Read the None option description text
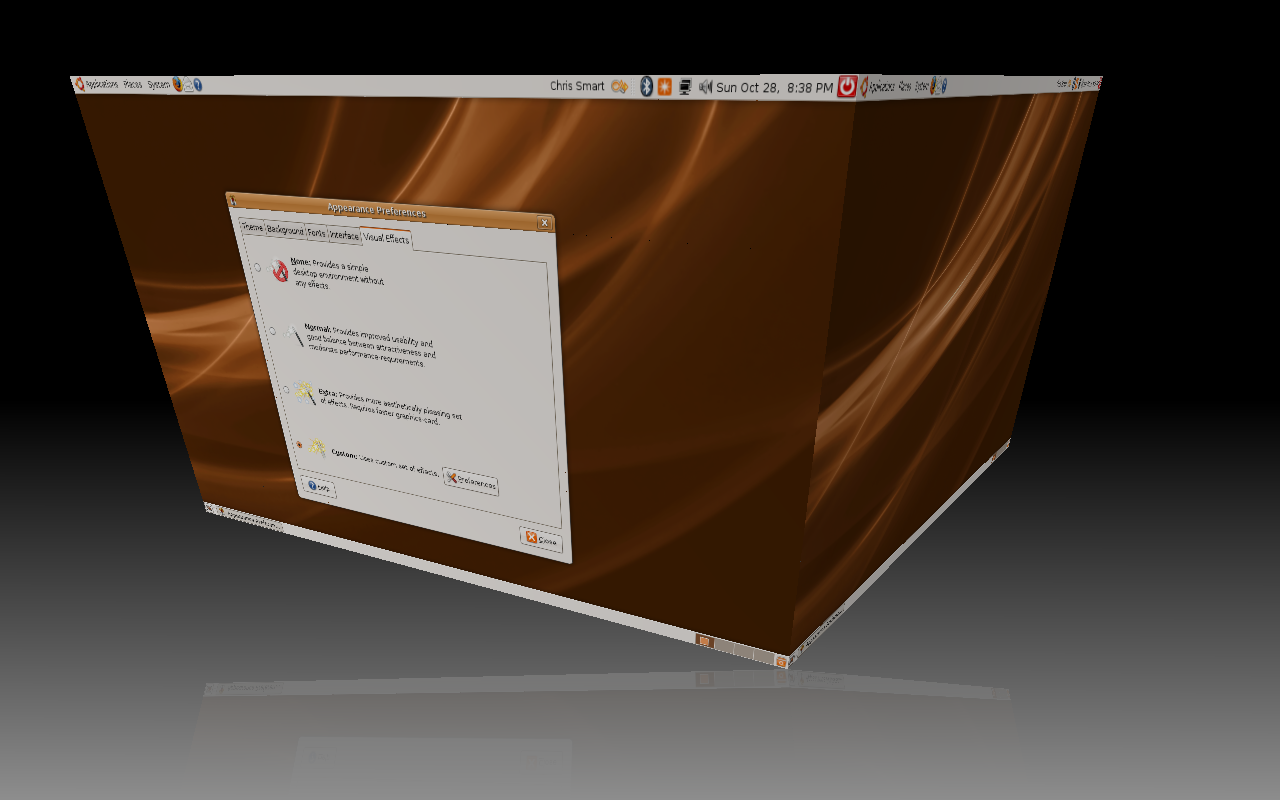Viewport: 1280px width, 800px height. click(336, 274)
